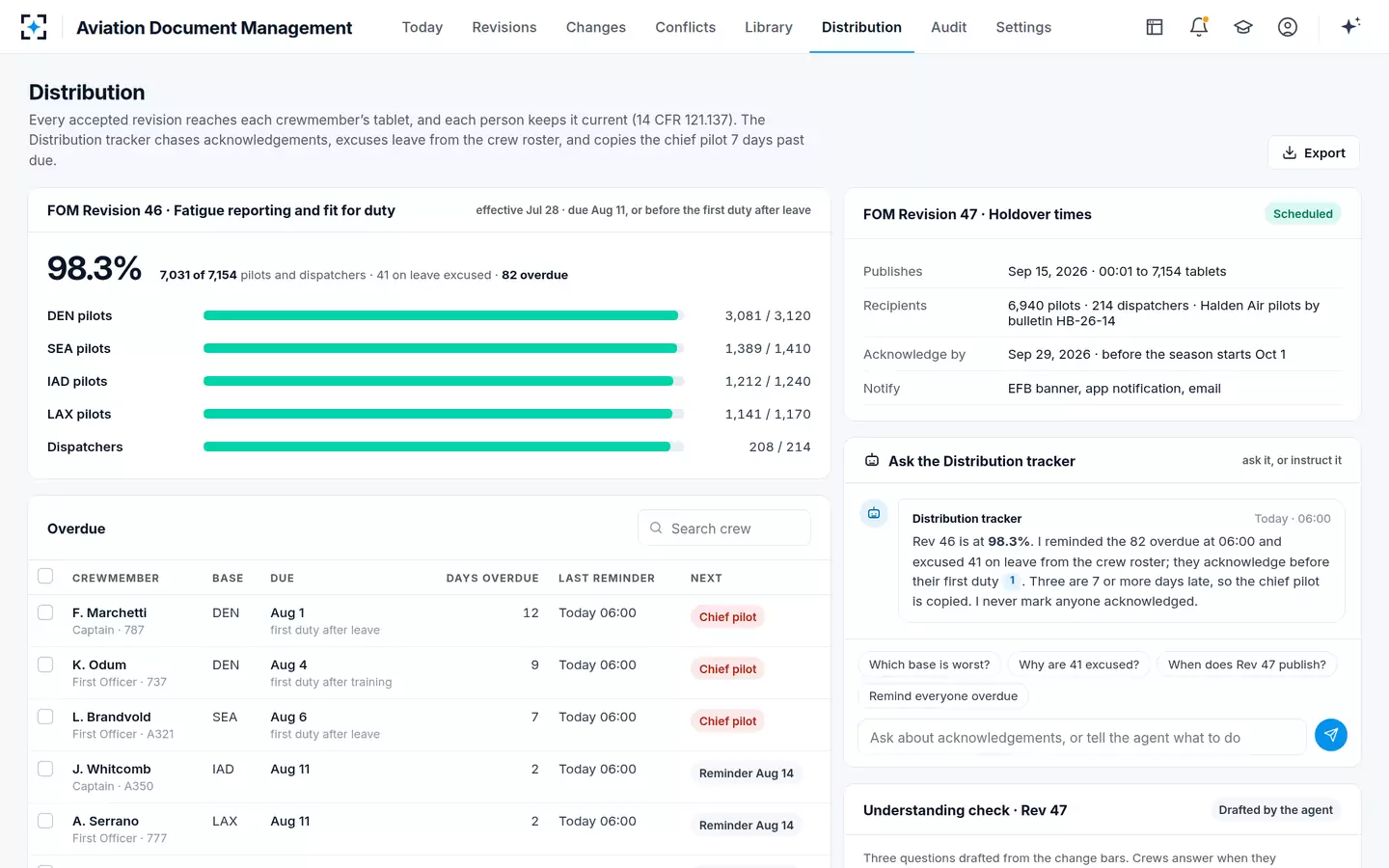Click the IAD pilots progress bar
Viewport: 1389px width, 868px height.
tap(444, 381)
